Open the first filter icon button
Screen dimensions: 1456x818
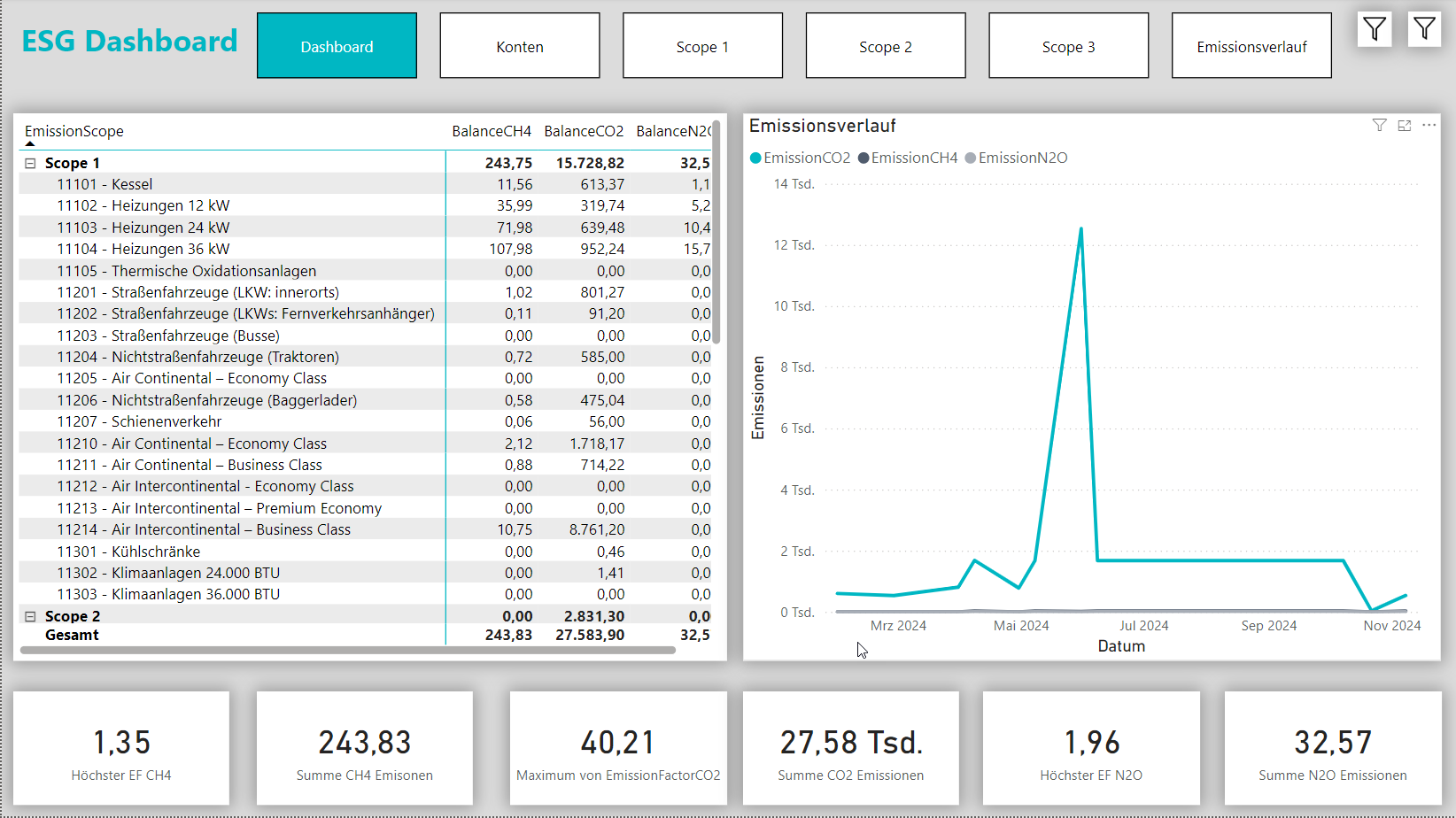[x=1375, y=30]
